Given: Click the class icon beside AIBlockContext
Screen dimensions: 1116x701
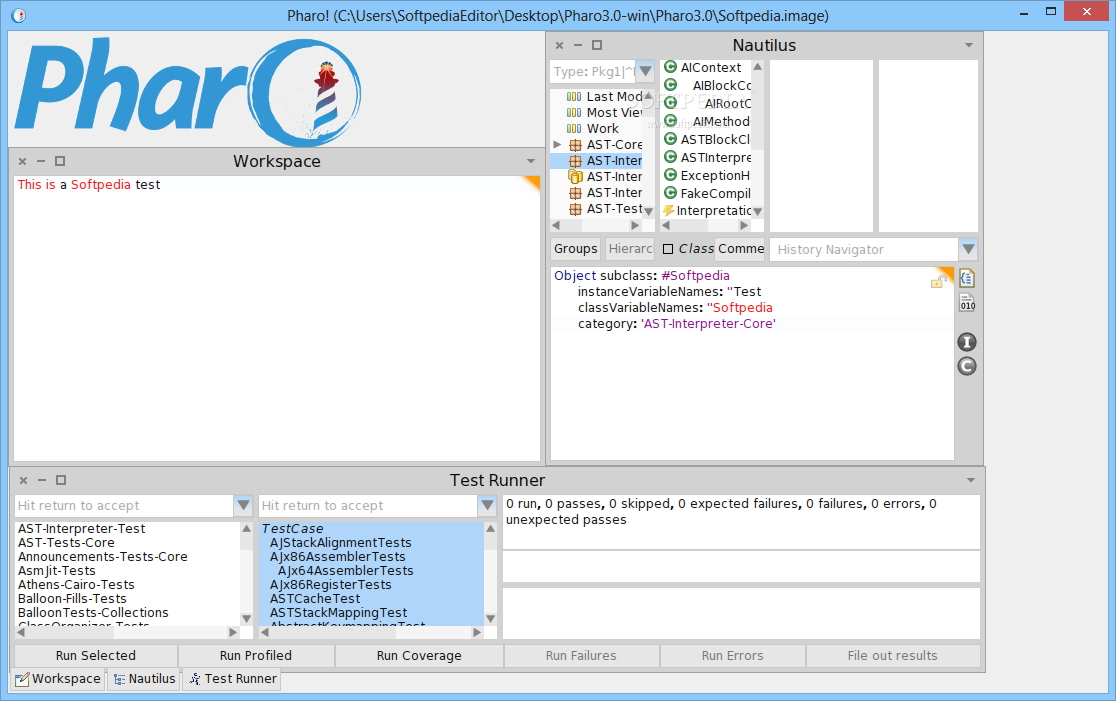Looking at the screenshot, I should 670,85.
